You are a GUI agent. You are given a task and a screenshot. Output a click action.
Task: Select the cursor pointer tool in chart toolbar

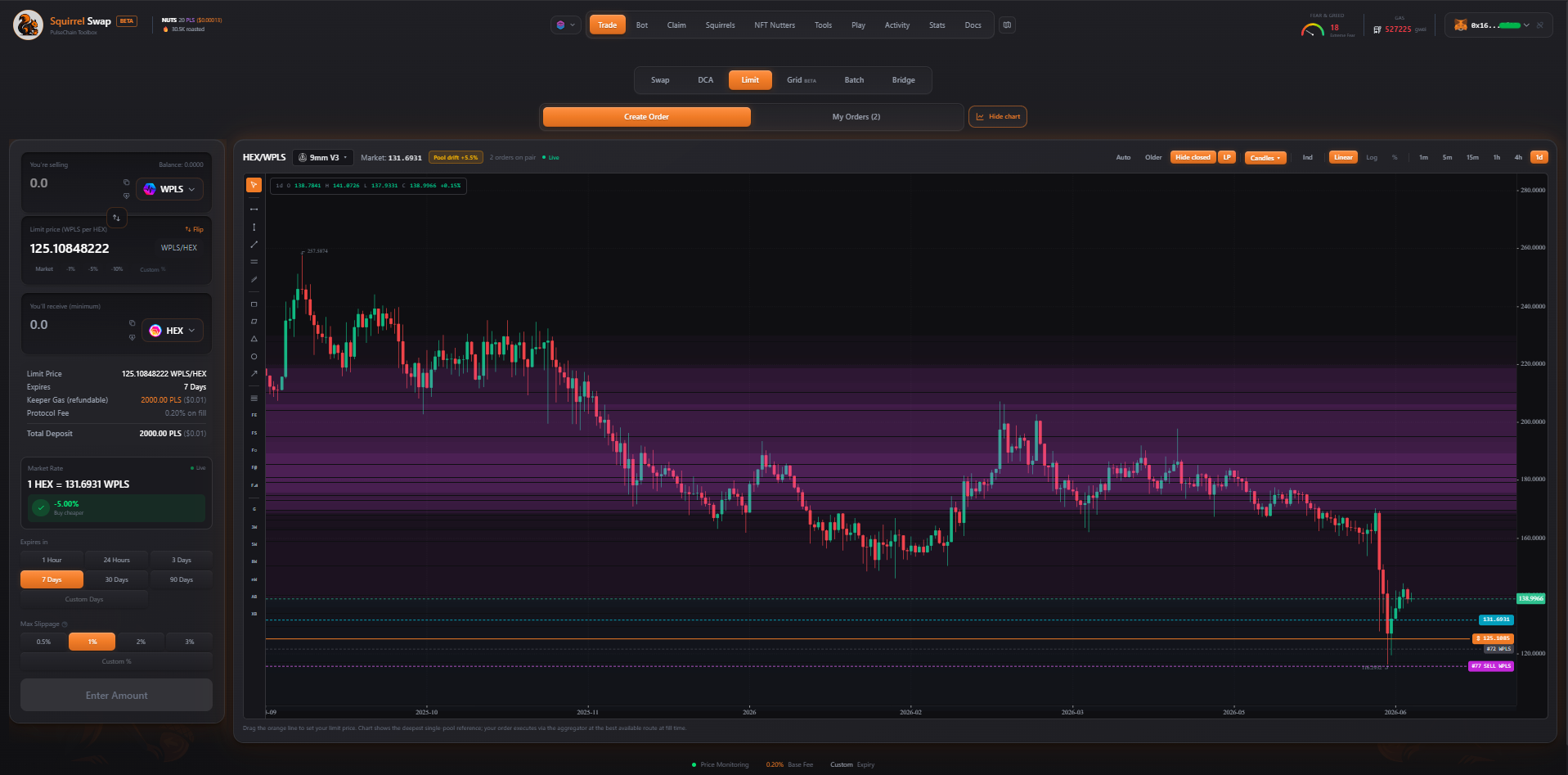coord(254,185)
